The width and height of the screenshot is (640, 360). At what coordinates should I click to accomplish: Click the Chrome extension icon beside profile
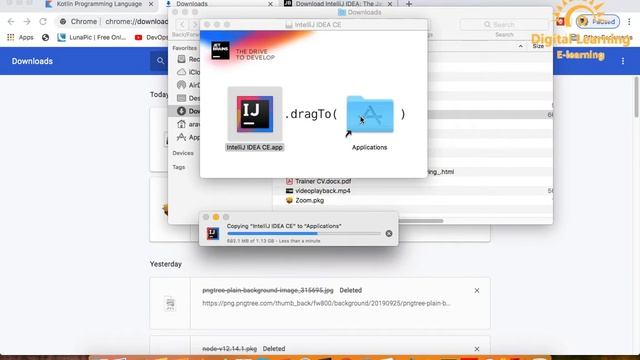(x=560, y=21)
